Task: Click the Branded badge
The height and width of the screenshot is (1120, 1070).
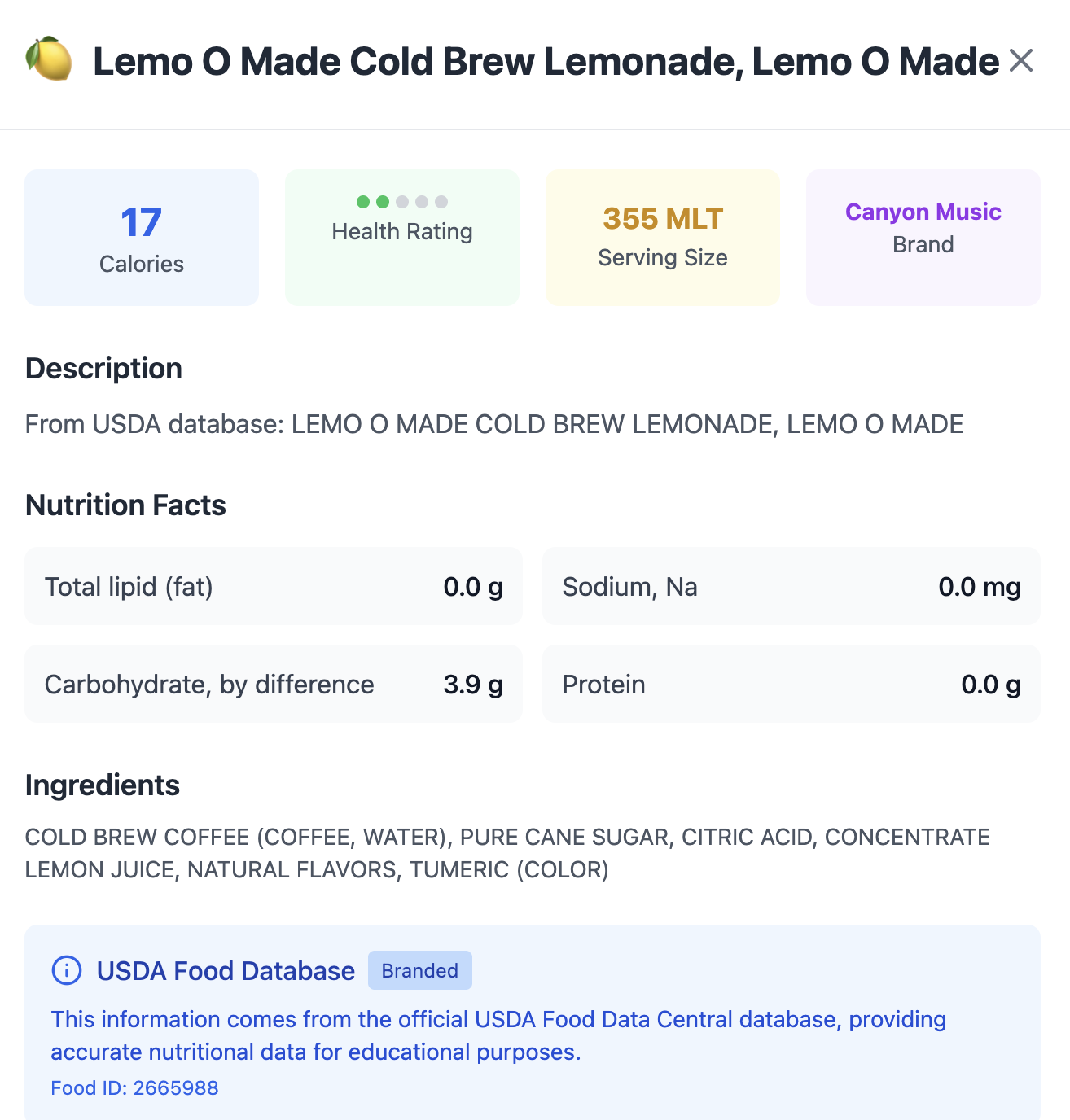Action: [x=419, y=970]
